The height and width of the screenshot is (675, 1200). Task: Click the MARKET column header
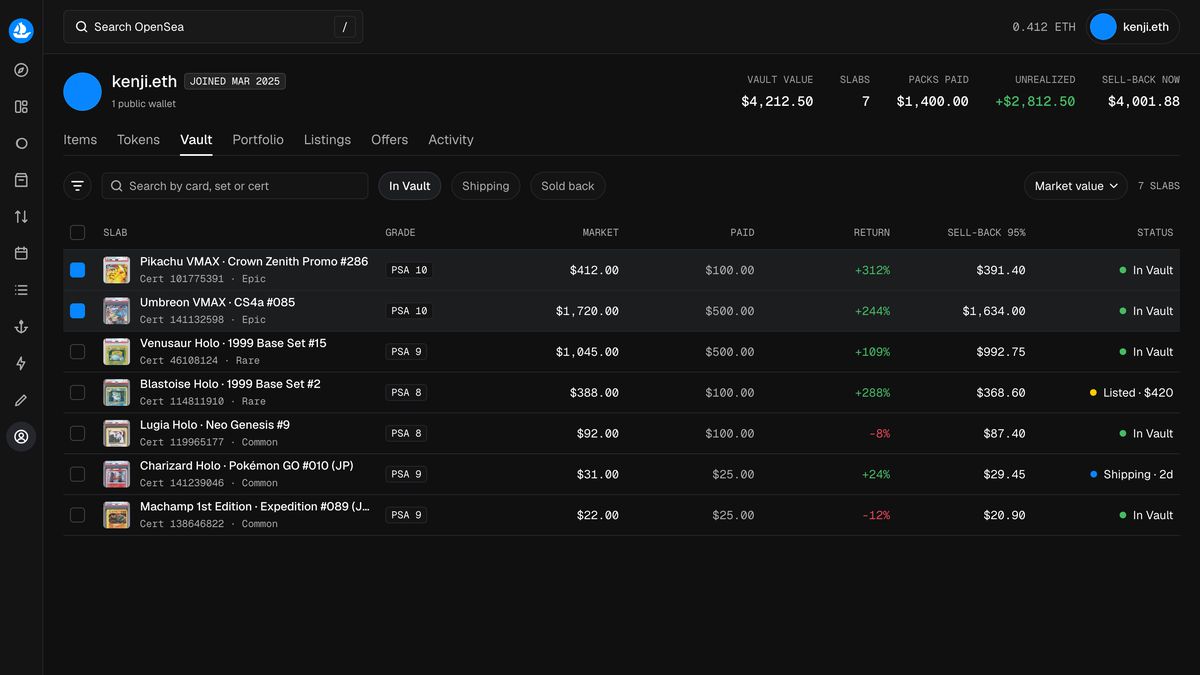[600, 233]
